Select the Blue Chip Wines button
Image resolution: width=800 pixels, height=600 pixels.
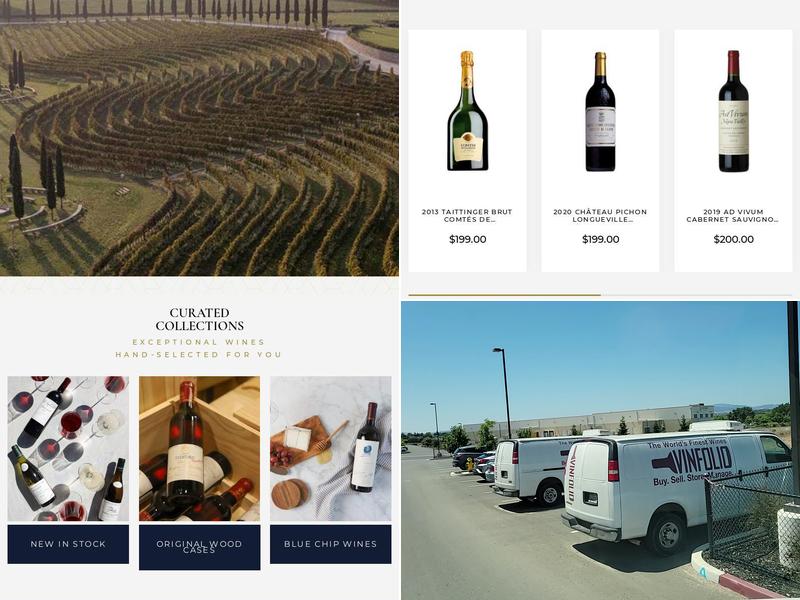pyautogui.click(x=331, y=544)
